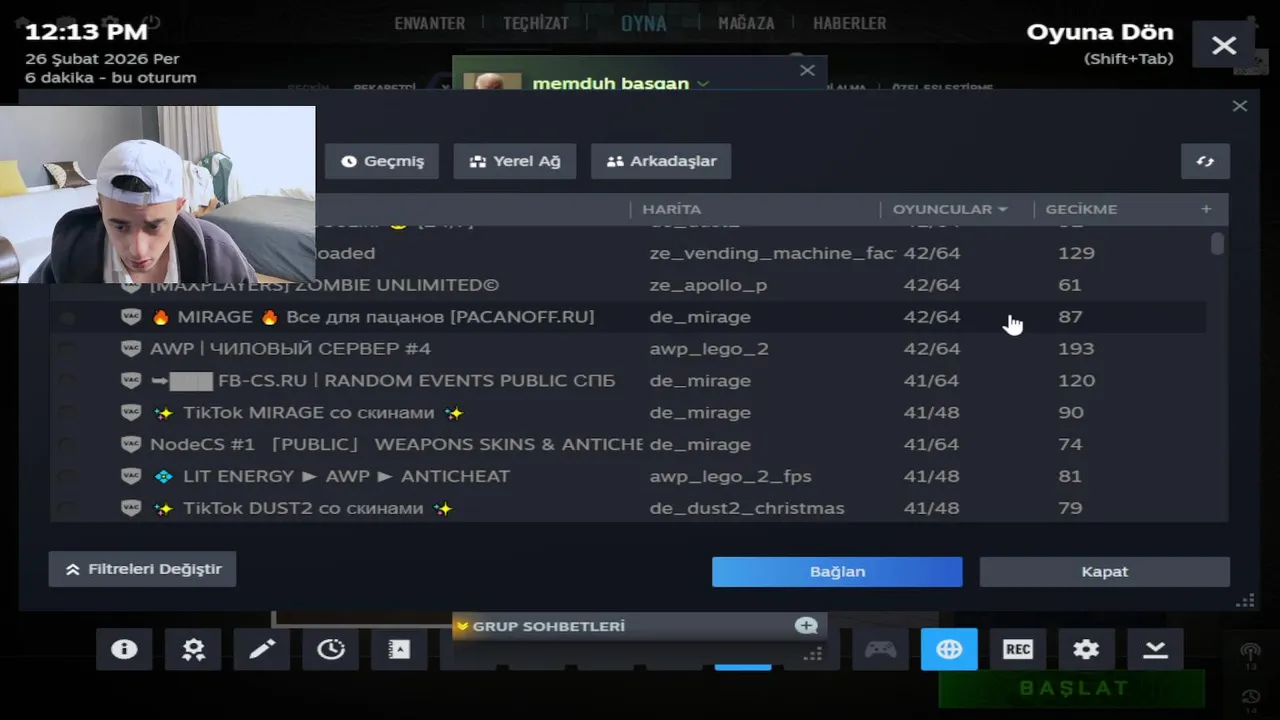The width and height of the screenshot is (1280, 720).
Task: Close the overlay with the X near Oyuna Dön
Action: (1224, 45)
